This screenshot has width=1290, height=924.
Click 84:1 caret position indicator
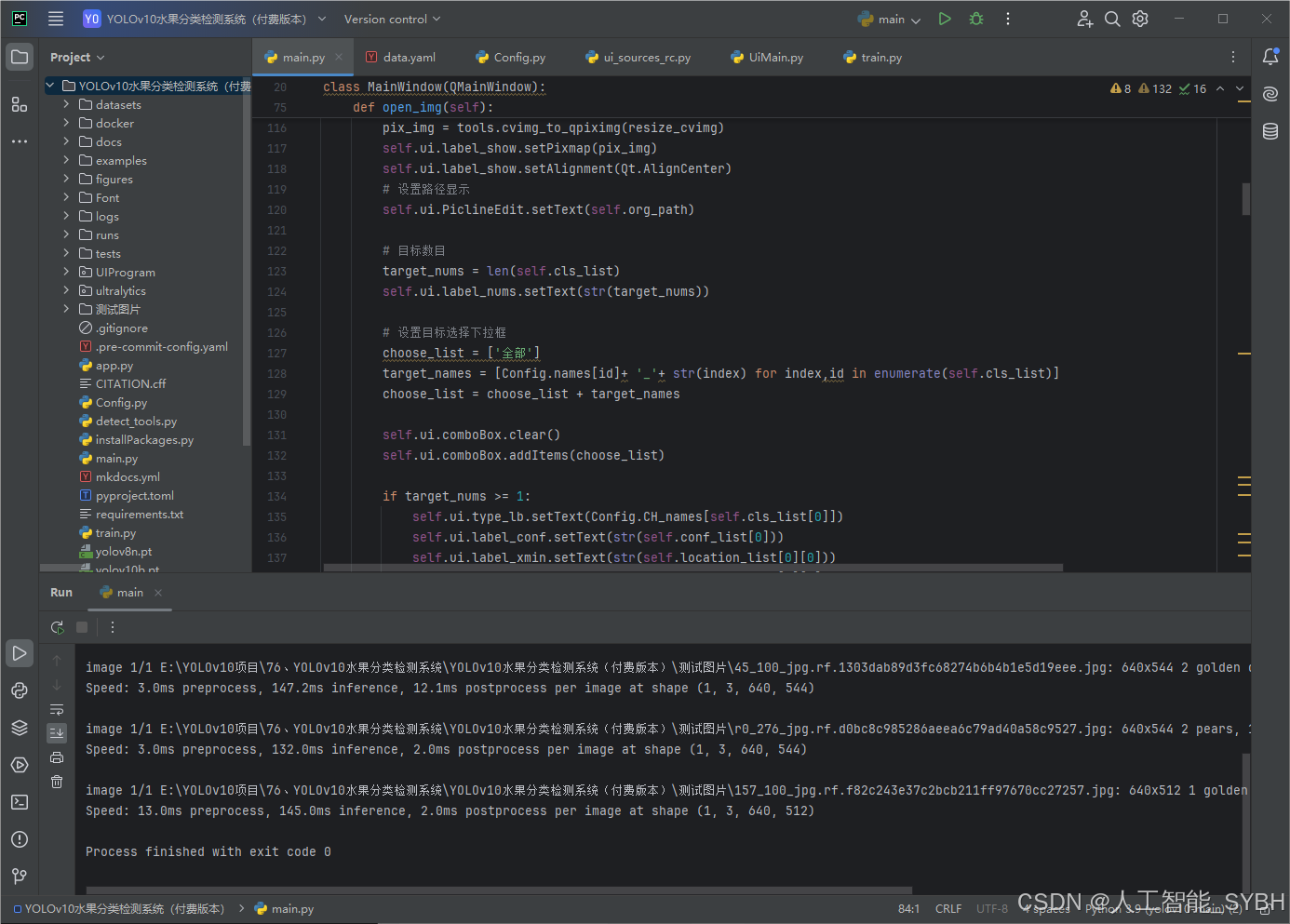908,908
